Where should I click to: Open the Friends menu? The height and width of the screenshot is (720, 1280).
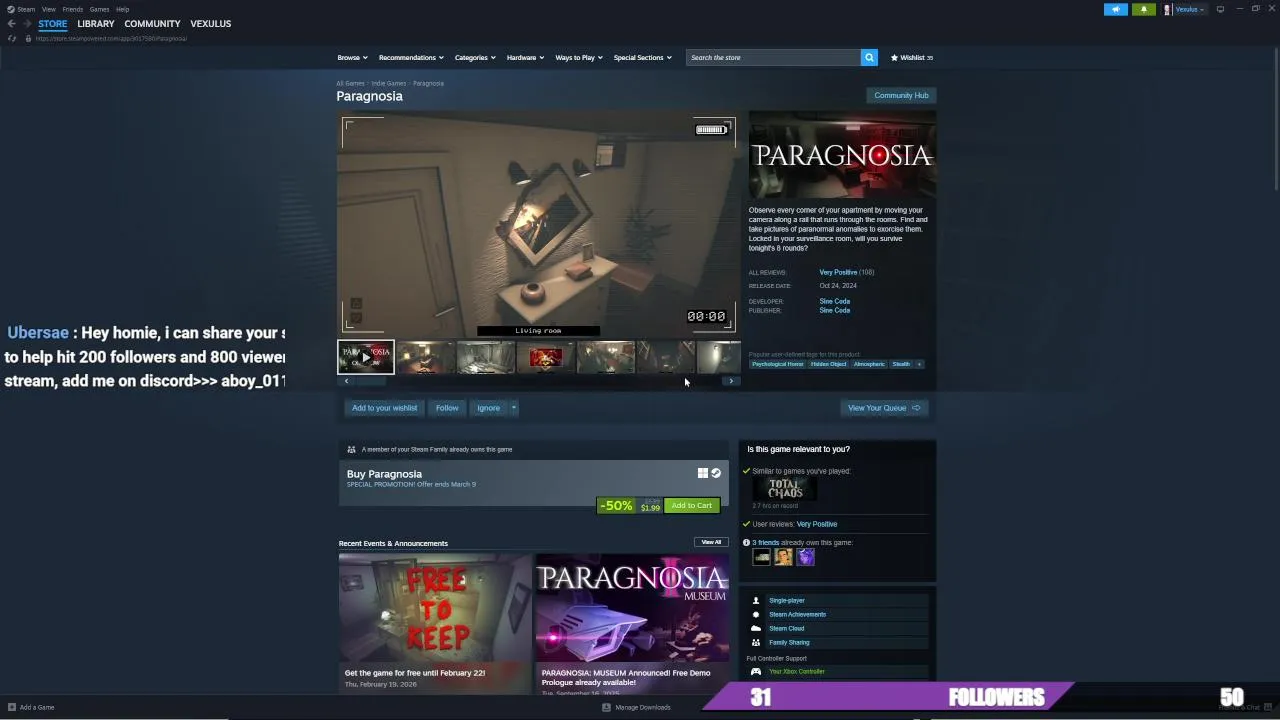(72, 9)
